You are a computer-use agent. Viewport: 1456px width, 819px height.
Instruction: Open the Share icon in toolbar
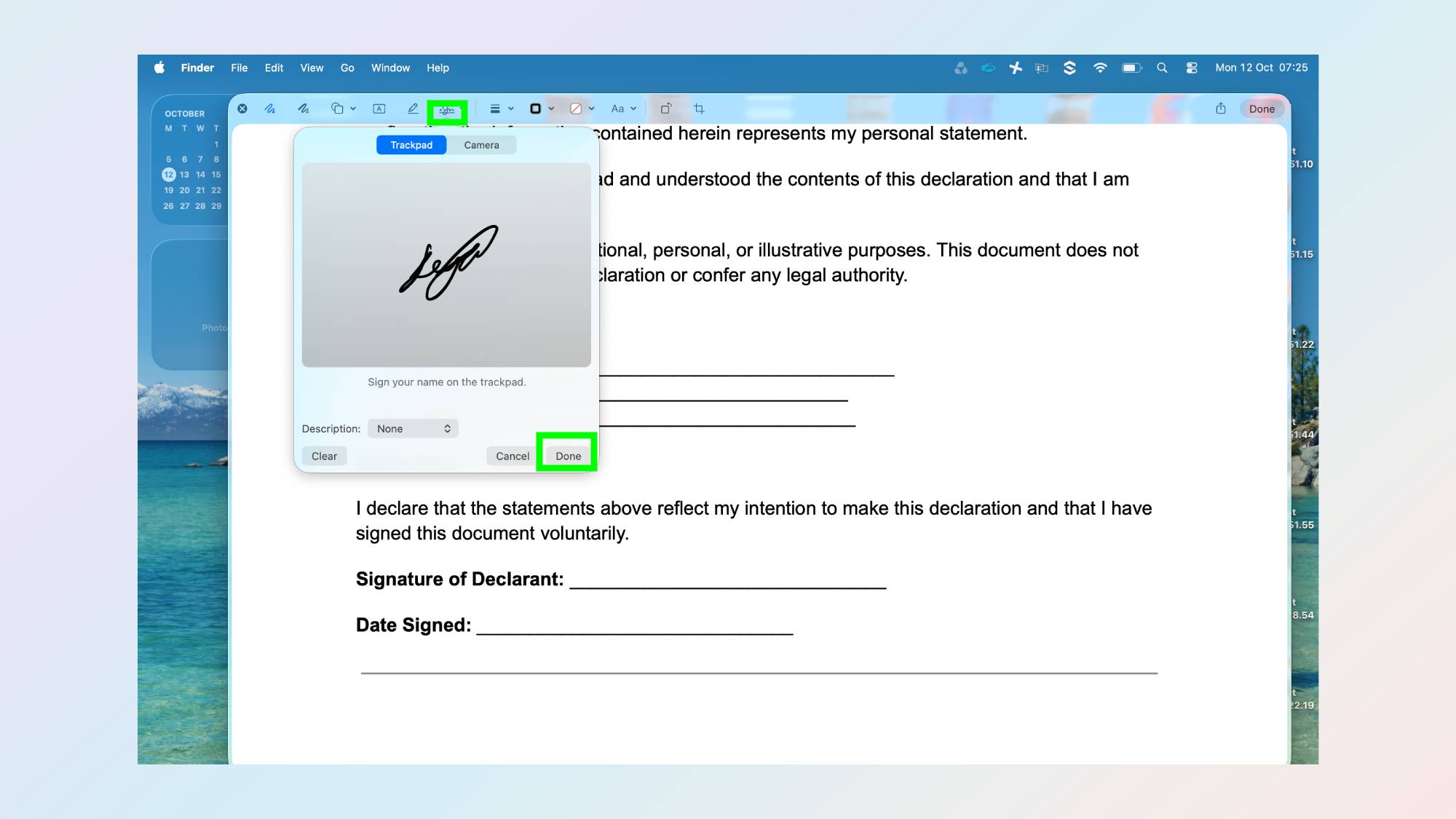[x=1221, y=108]
